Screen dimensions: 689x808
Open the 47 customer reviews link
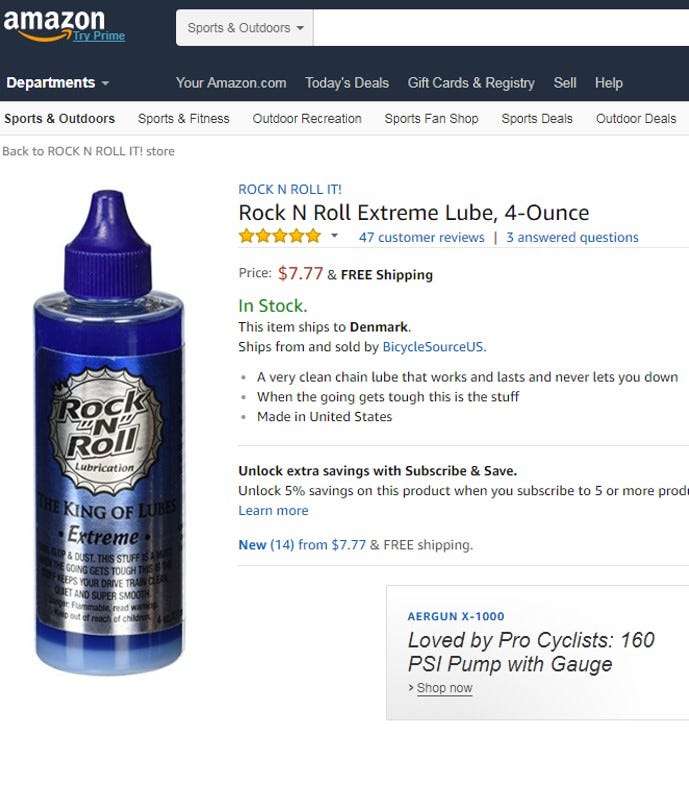[421, 237]
